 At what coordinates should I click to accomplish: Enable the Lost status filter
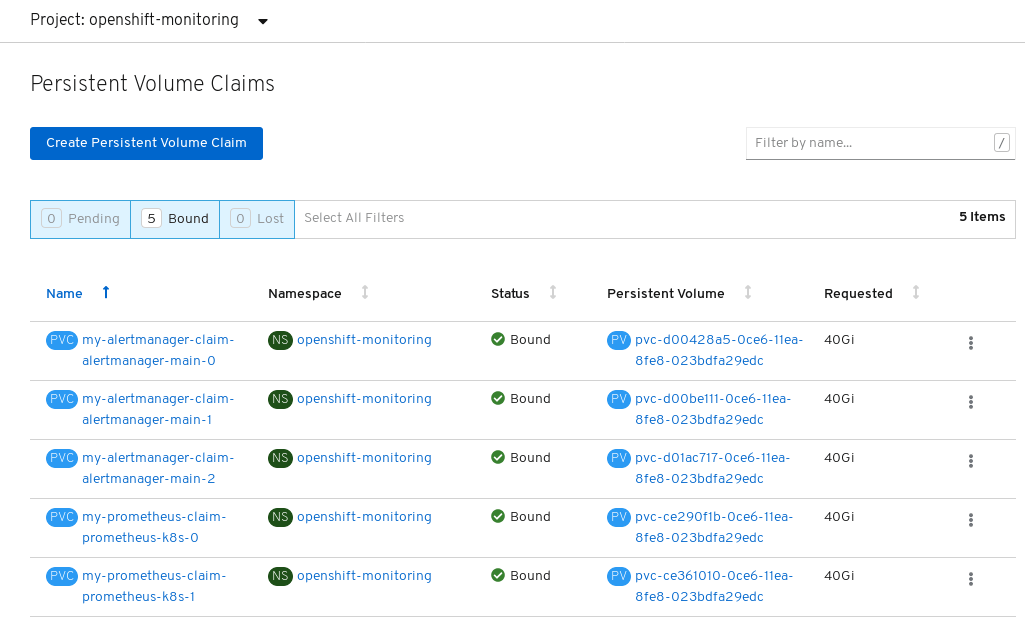click(257, 218)
